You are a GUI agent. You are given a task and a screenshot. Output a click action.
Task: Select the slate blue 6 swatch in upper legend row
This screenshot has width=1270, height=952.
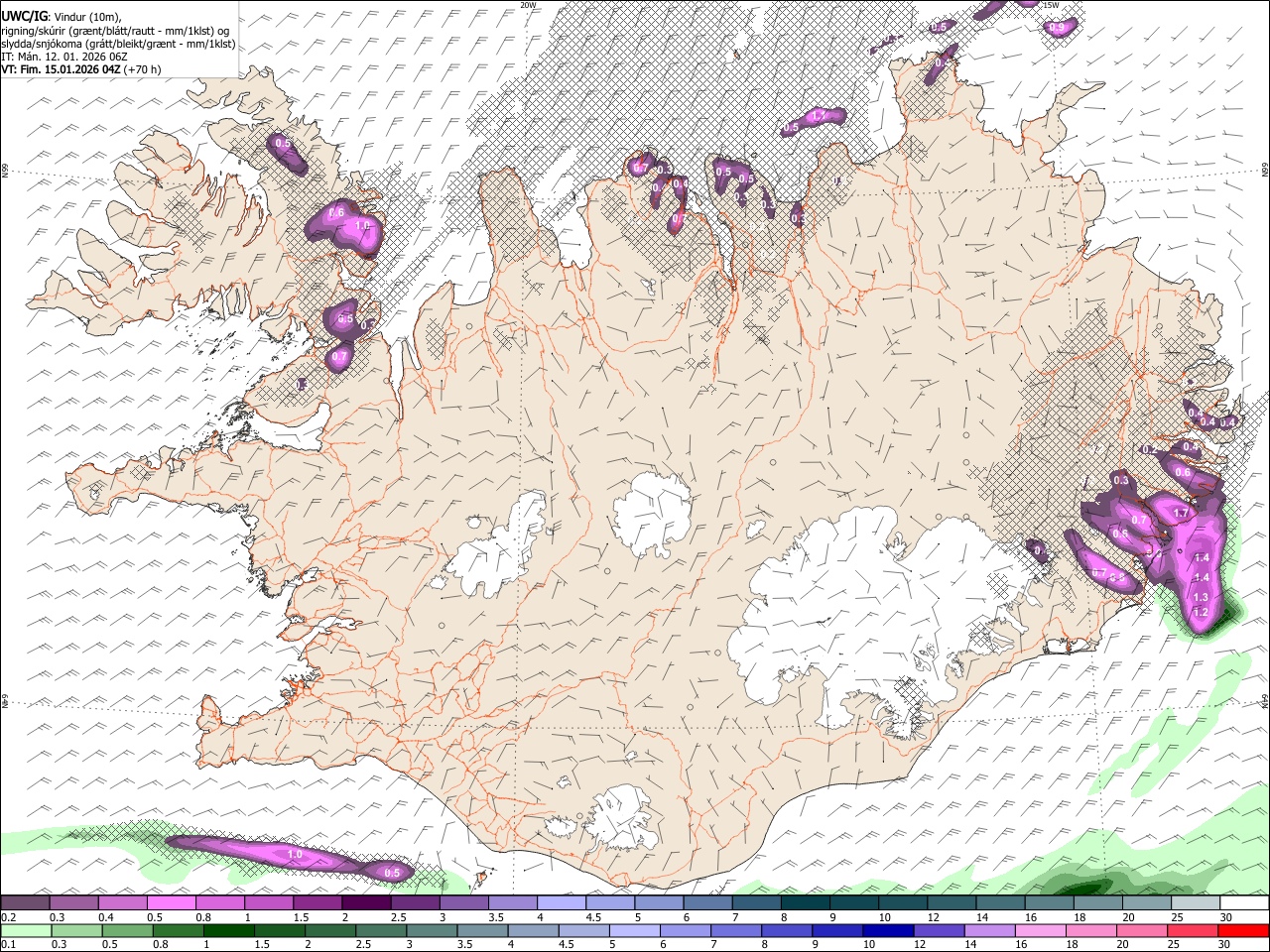[x=708, y=902]
